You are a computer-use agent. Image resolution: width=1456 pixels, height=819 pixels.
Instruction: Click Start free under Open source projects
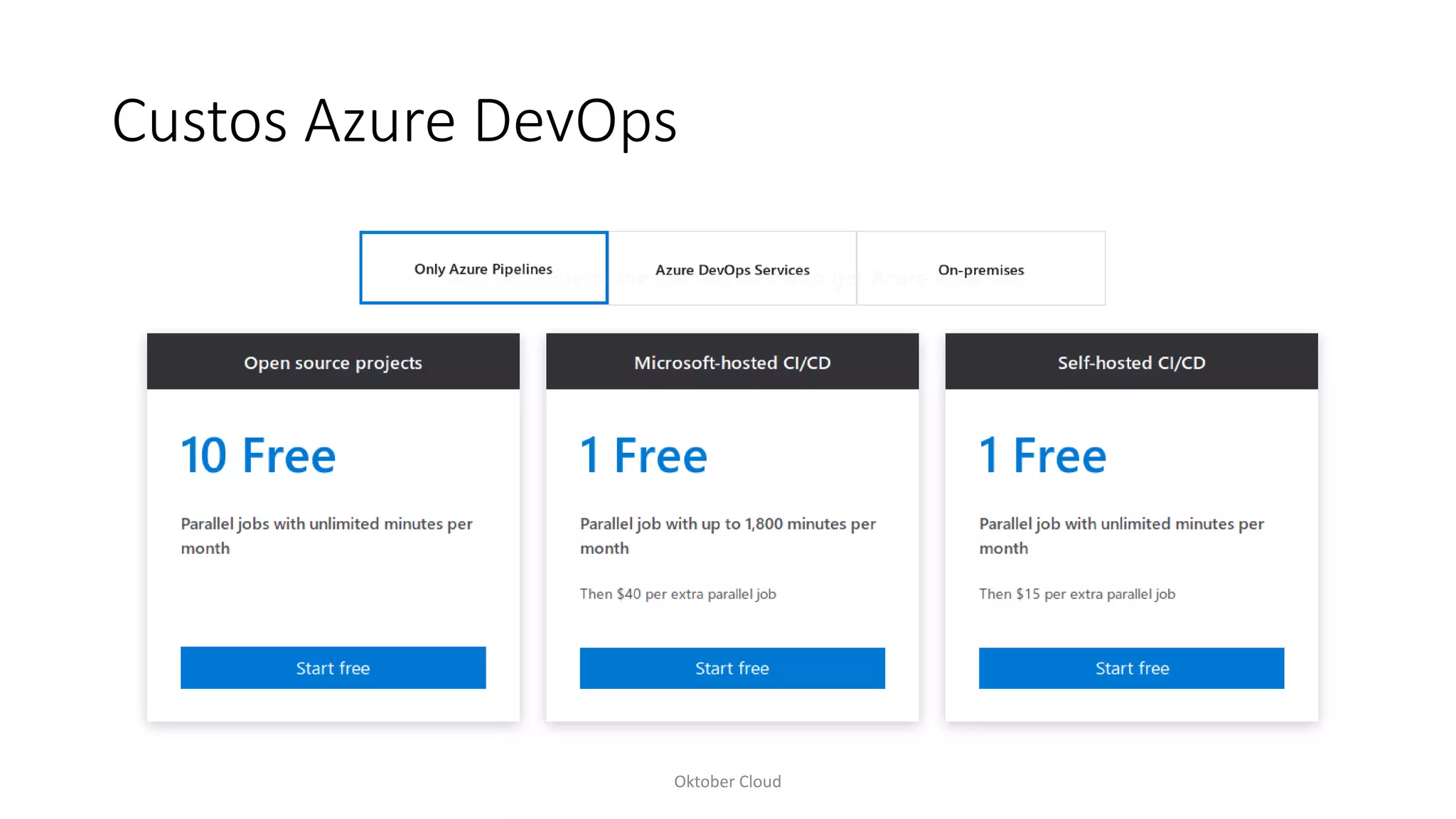[x=333, y=668]
